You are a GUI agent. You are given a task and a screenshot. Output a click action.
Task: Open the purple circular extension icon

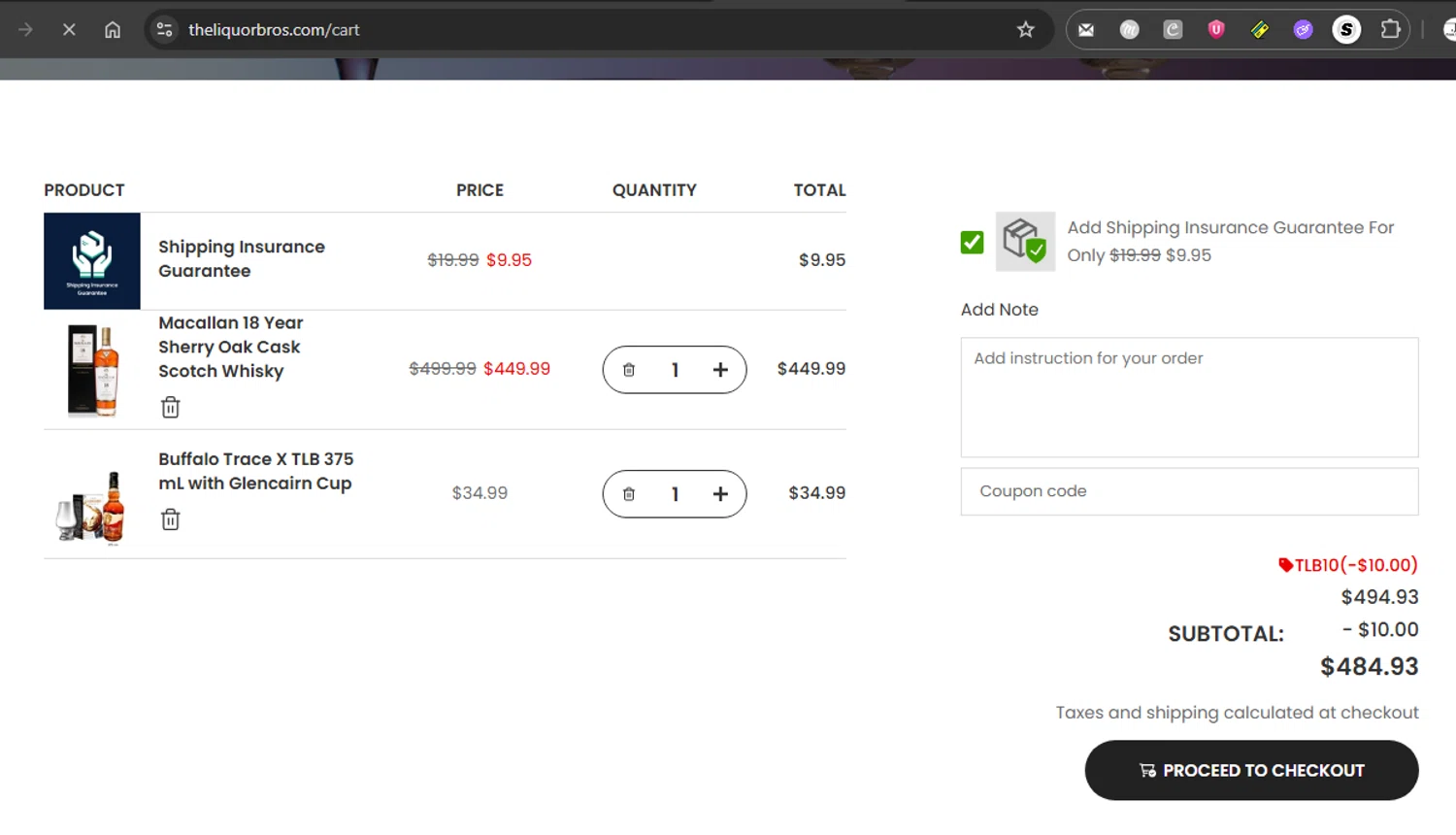(1303, 30)
